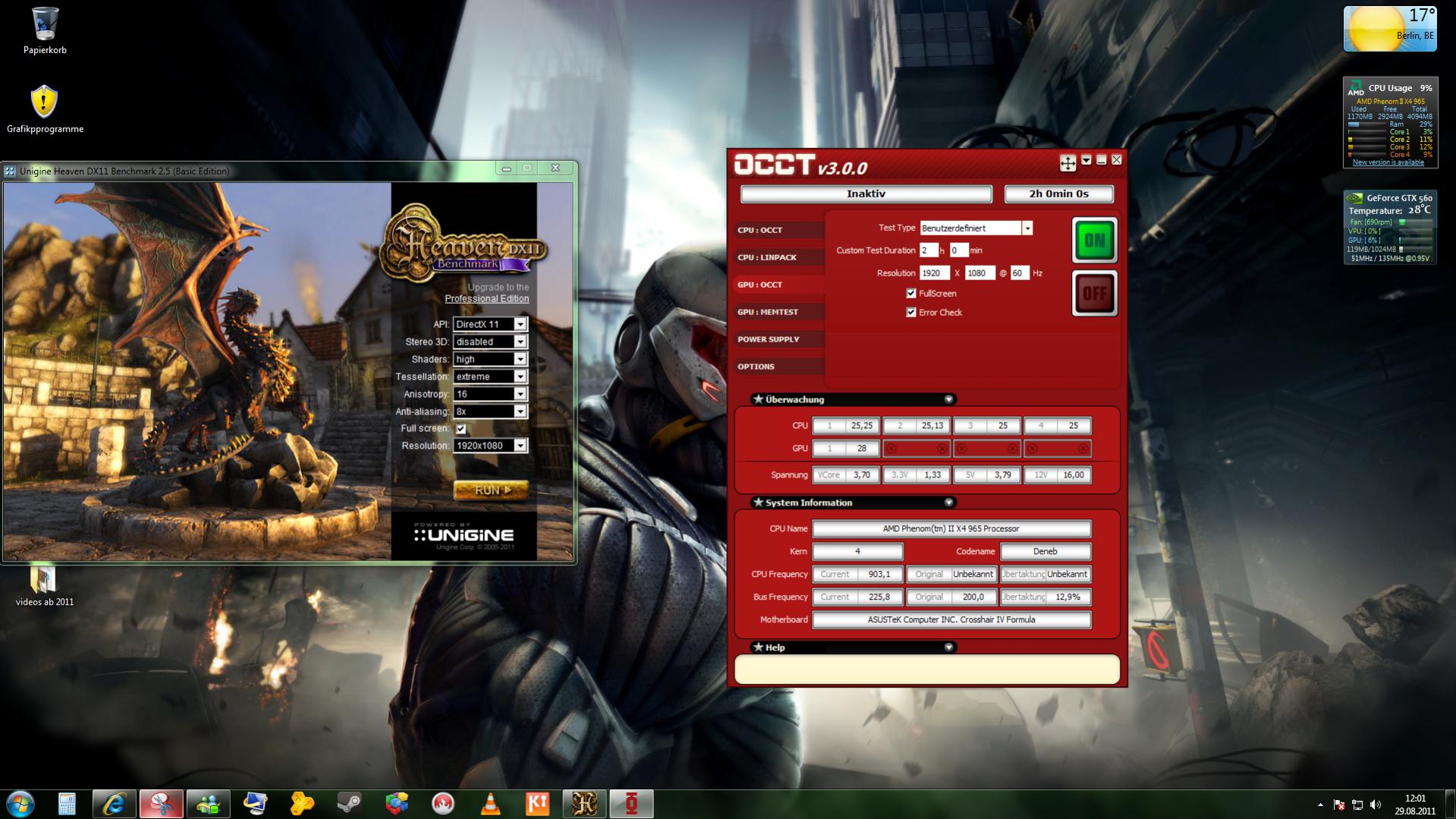Click the green ON button in OCCT

coord(1094,241)
